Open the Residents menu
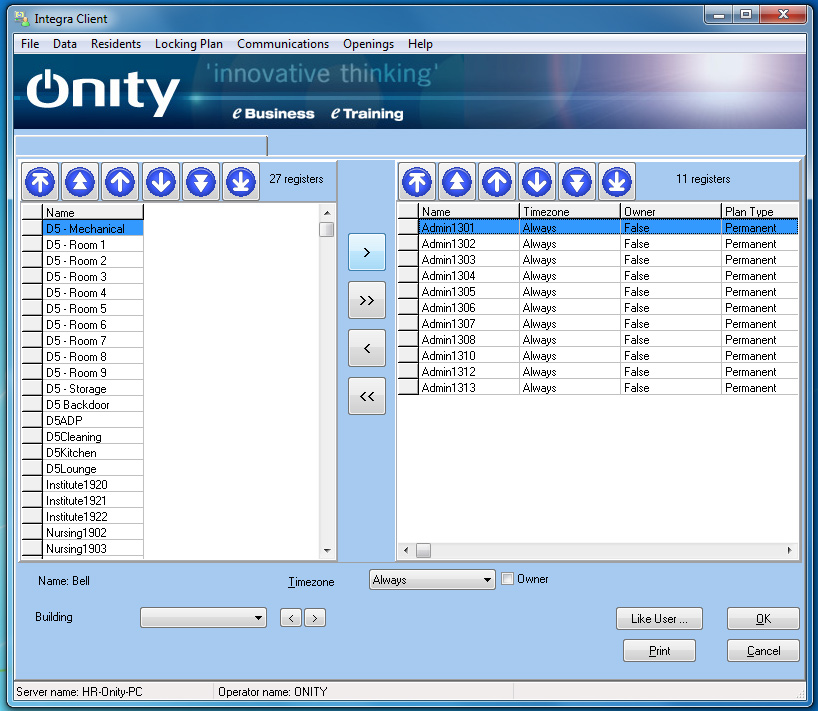Image resolution: width=818 pixels, height=711 pixels. pos(115,44)
